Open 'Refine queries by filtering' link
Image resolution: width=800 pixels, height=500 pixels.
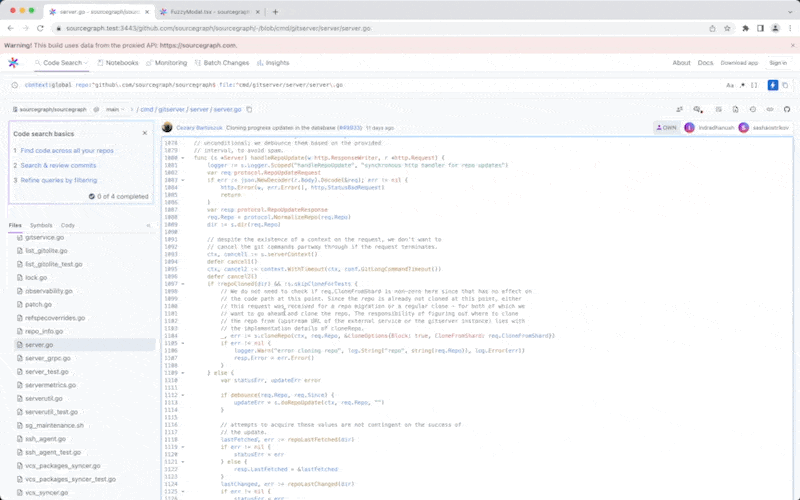[x=59, y=180]
